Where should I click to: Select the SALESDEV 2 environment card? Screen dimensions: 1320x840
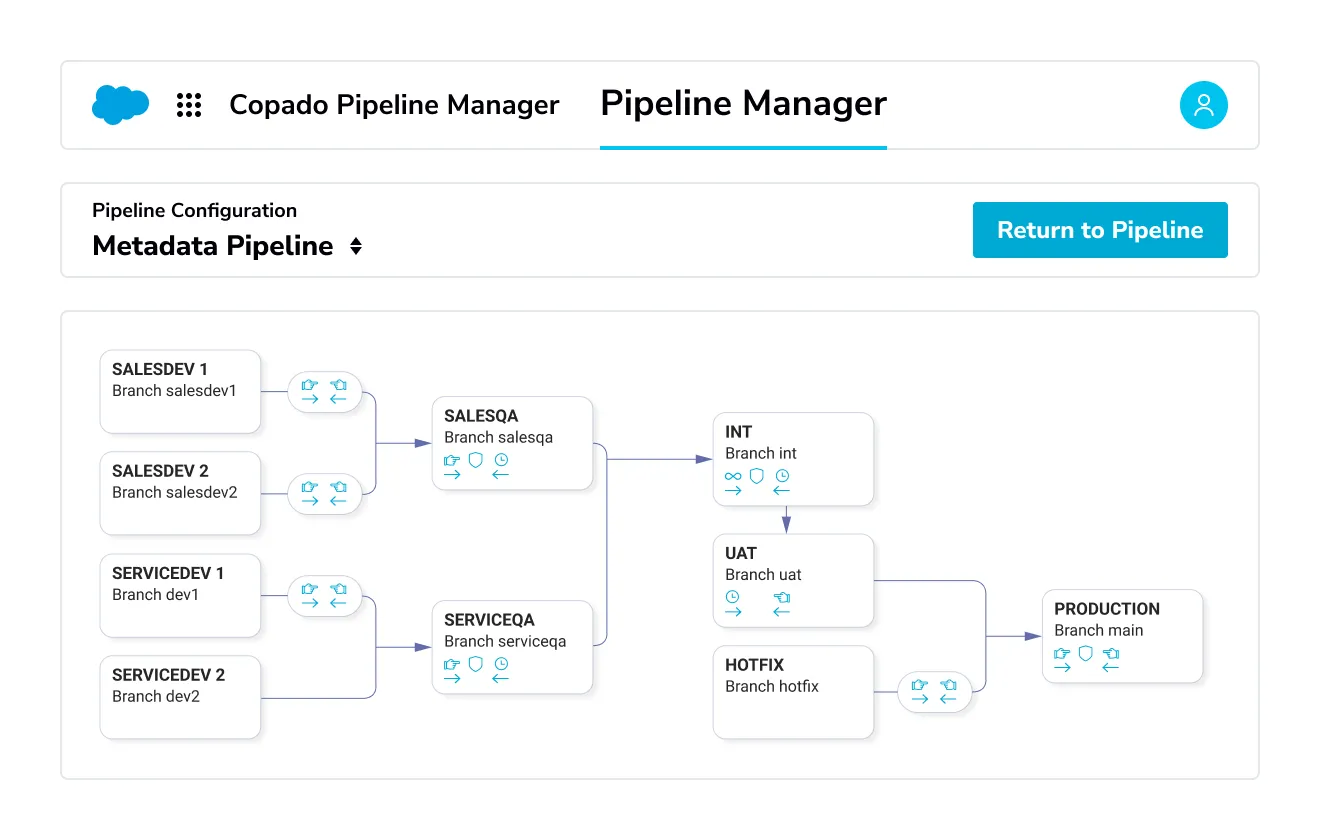(180, 493)
